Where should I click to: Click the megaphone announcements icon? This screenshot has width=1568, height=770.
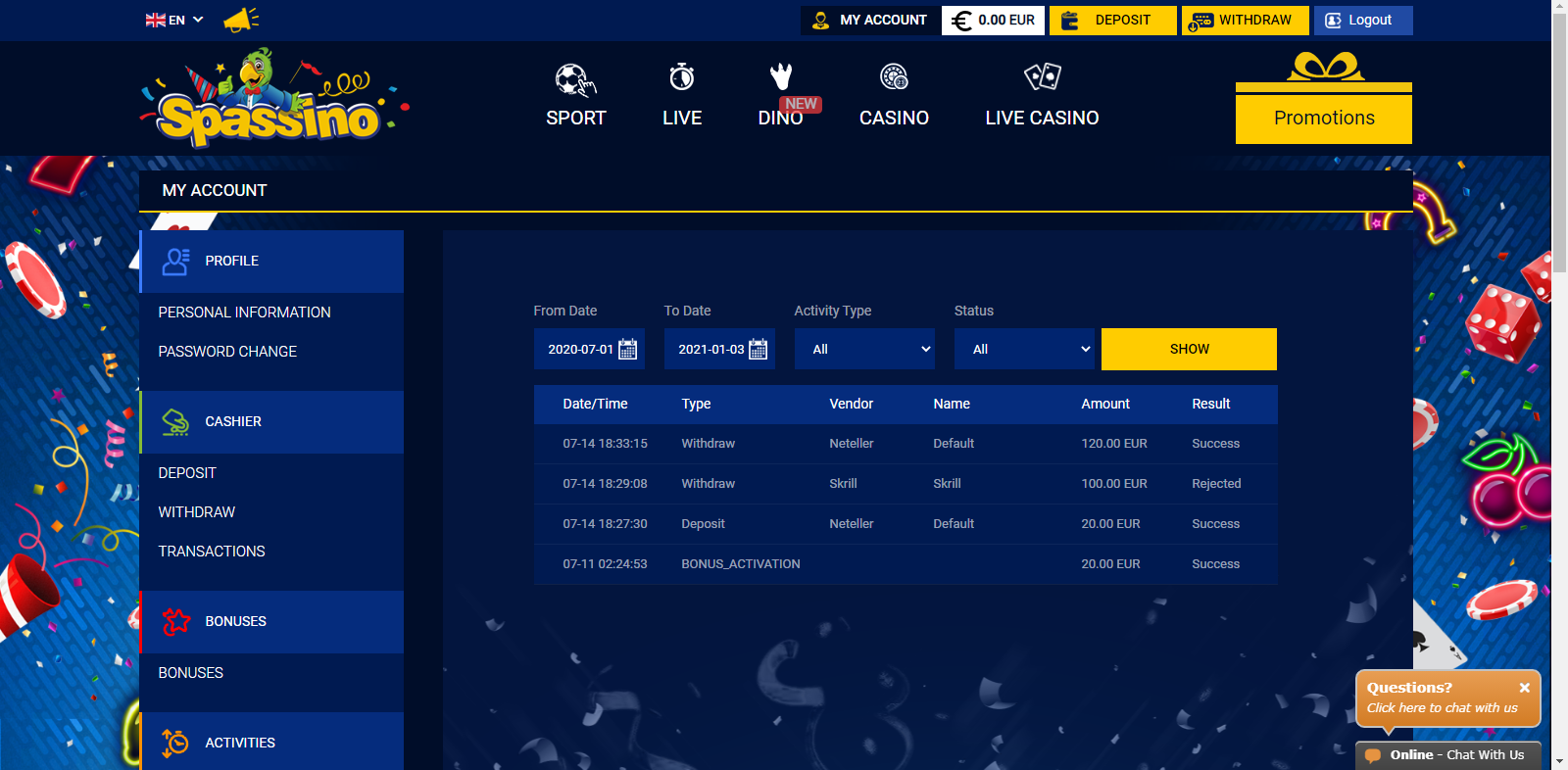tap(240, 20)
